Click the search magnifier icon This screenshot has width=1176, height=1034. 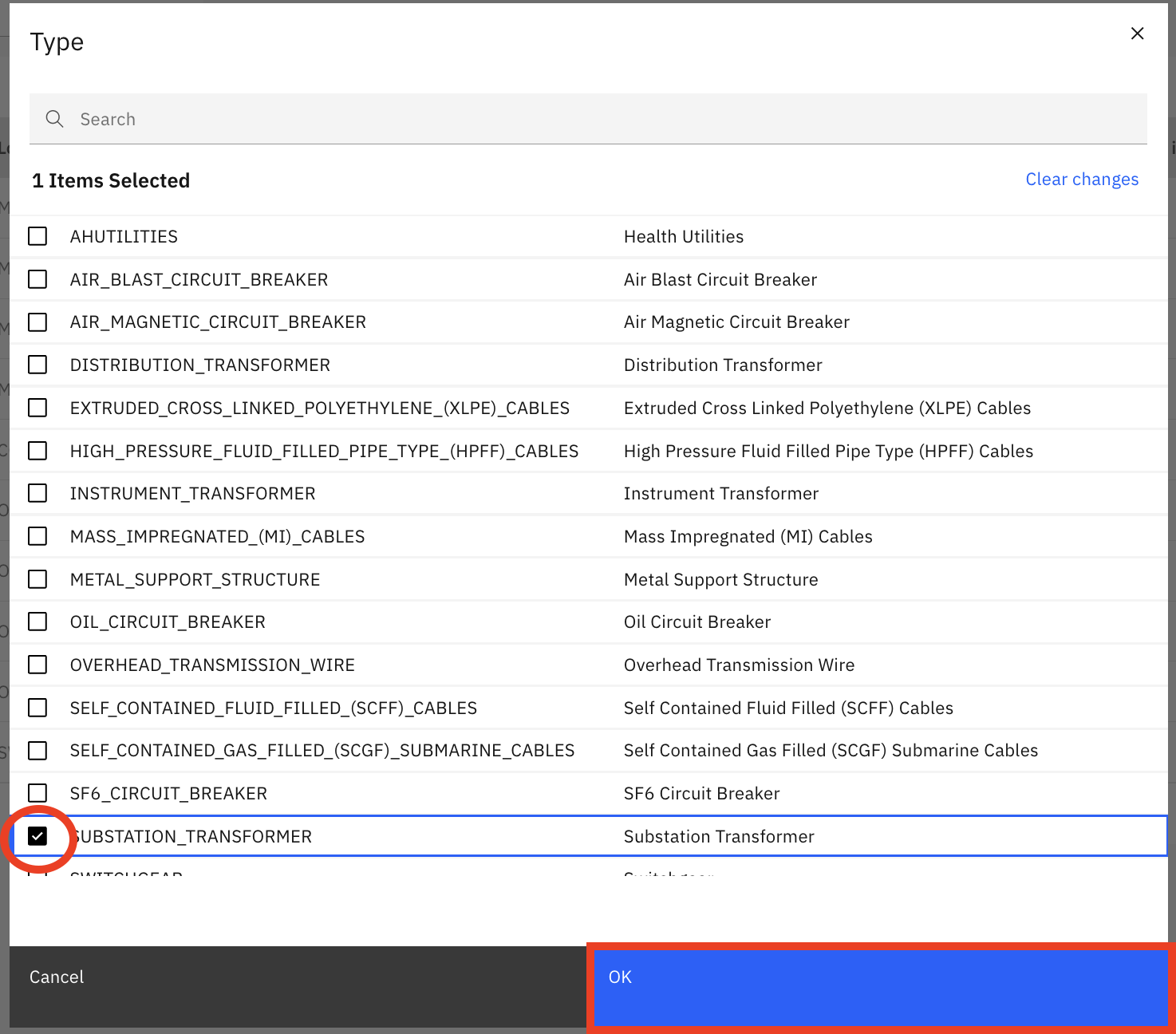[54, 119]
